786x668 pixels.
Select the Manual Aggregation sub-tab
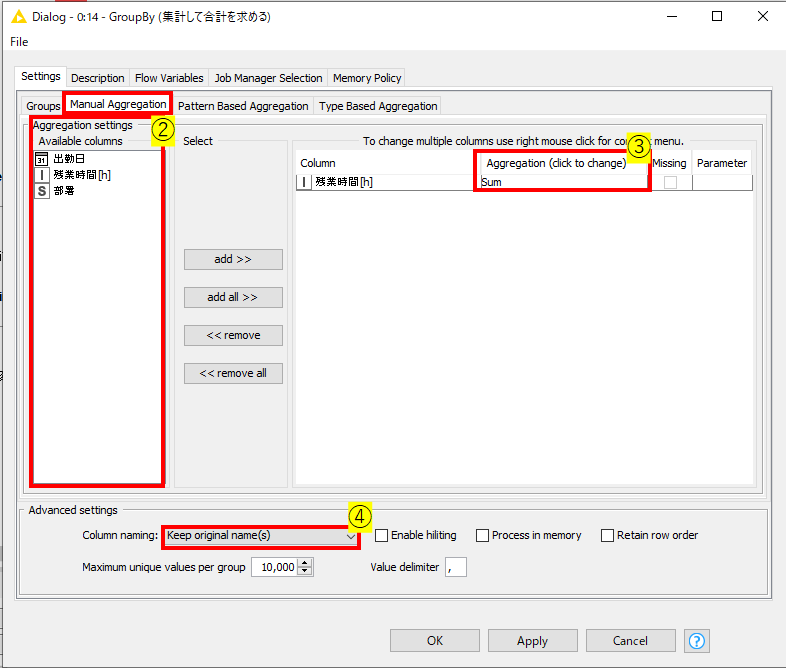point(118,104)
